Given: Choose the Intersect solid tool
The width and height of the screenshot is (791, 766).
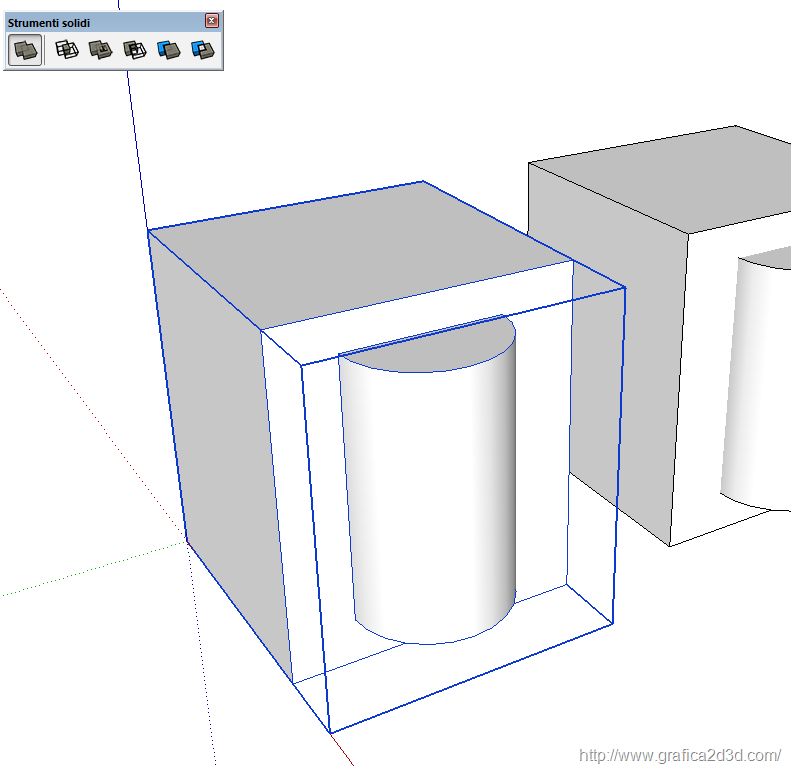Looking at the screenshot, I should (67, 50).
